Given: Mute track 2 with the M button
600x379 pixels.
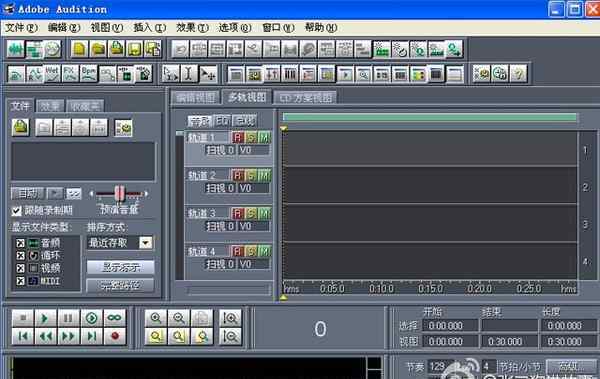Looking at the screenshot, I should [x=264, y=176].
